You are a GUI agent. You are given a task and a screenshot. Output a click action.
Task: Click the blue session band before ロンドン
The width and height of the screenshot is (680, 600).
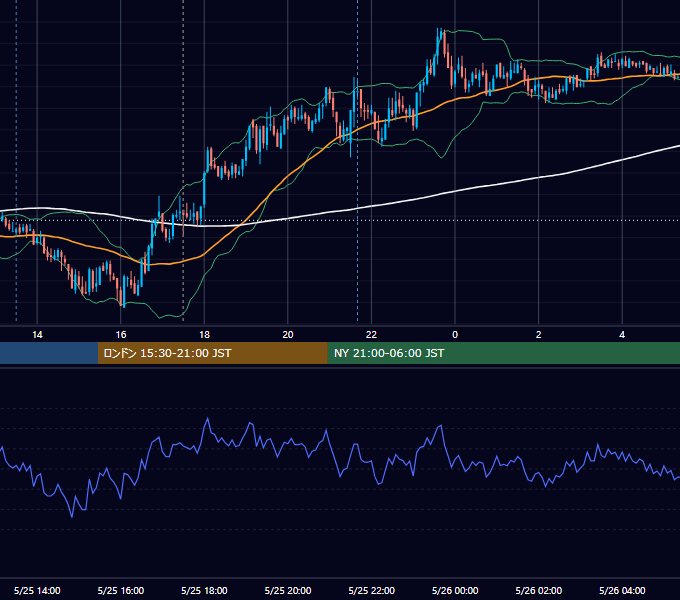49,353
